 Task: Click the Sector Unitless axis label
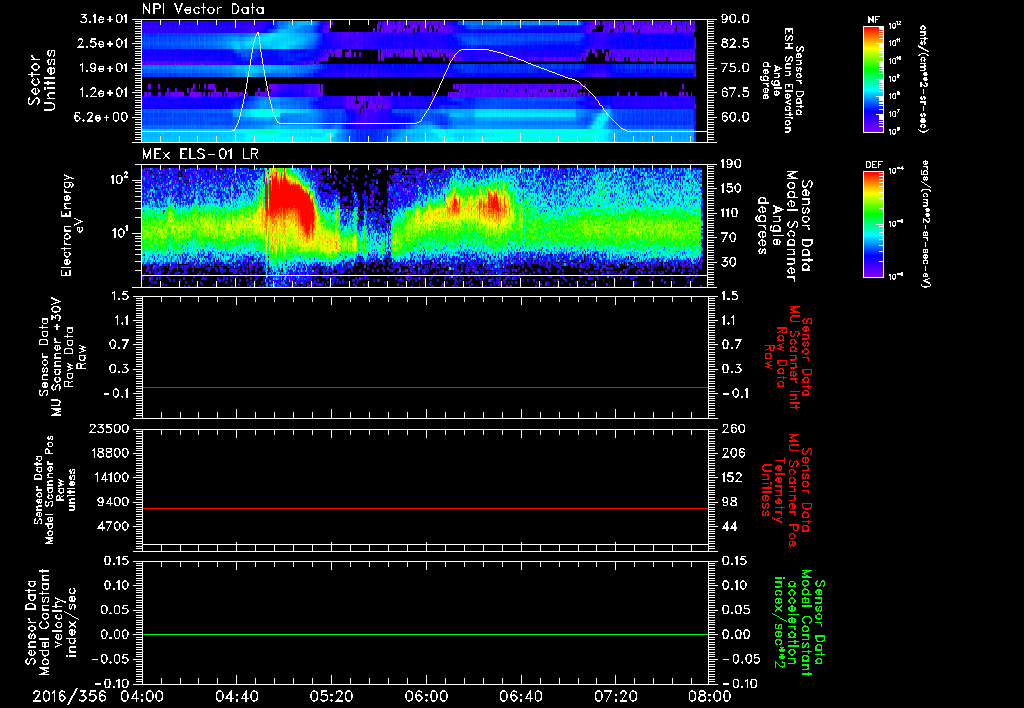(42, 80)
